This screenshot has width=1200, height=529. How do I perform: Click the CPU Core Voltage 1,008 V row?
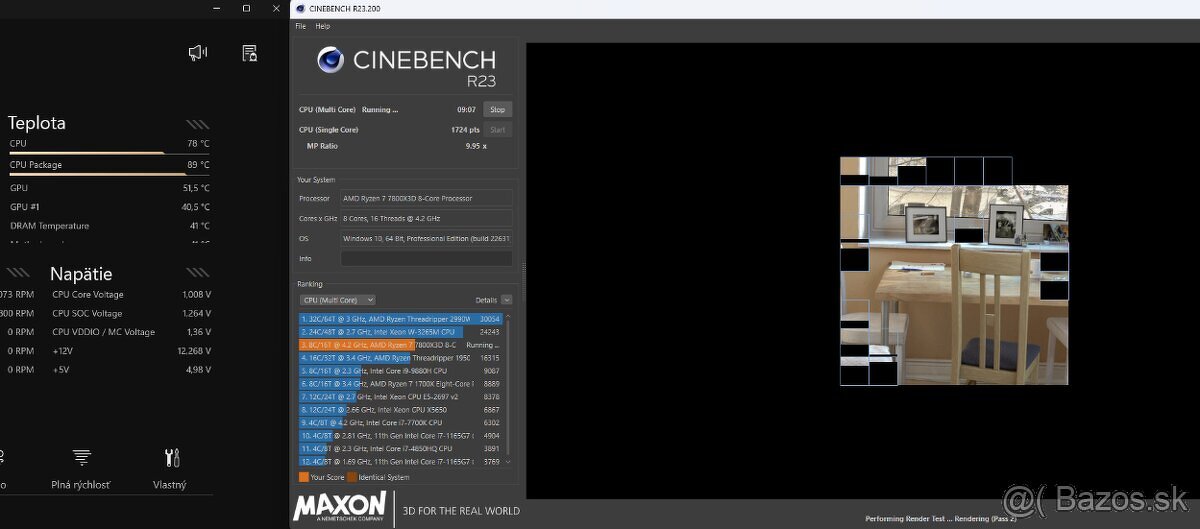coord(131,294)
